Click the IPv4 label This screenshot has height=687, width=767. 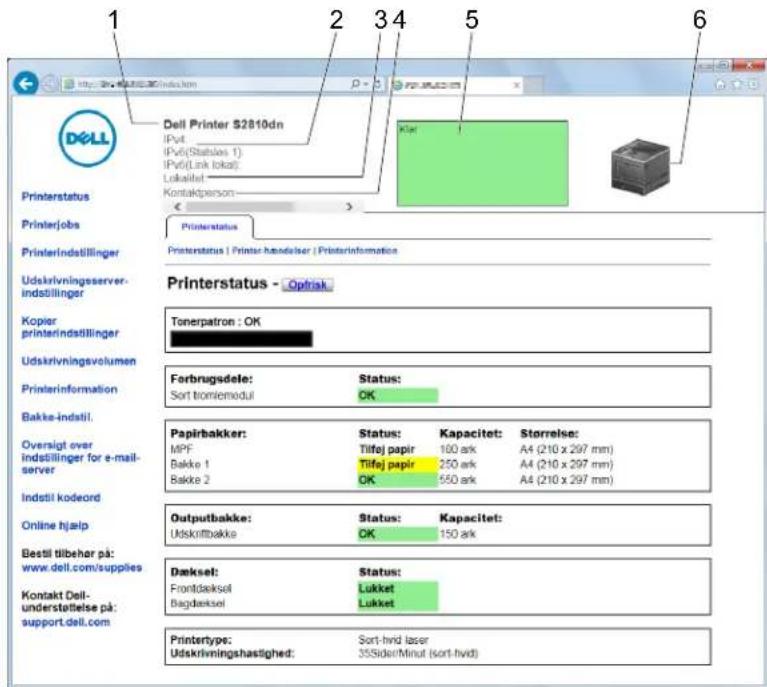[x=174, y=139]
